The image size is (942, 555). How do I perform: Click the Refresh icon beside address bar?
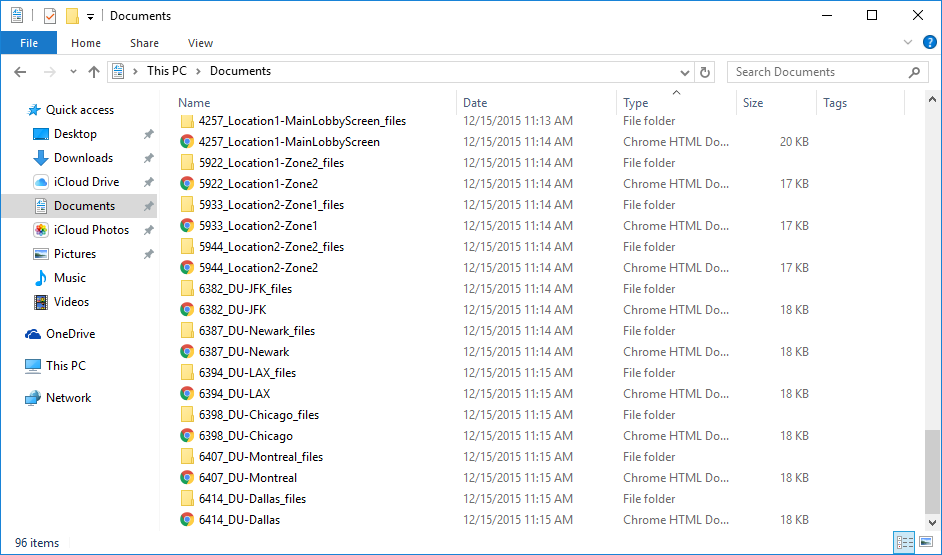pyautogui.click(x=705, y=72)
